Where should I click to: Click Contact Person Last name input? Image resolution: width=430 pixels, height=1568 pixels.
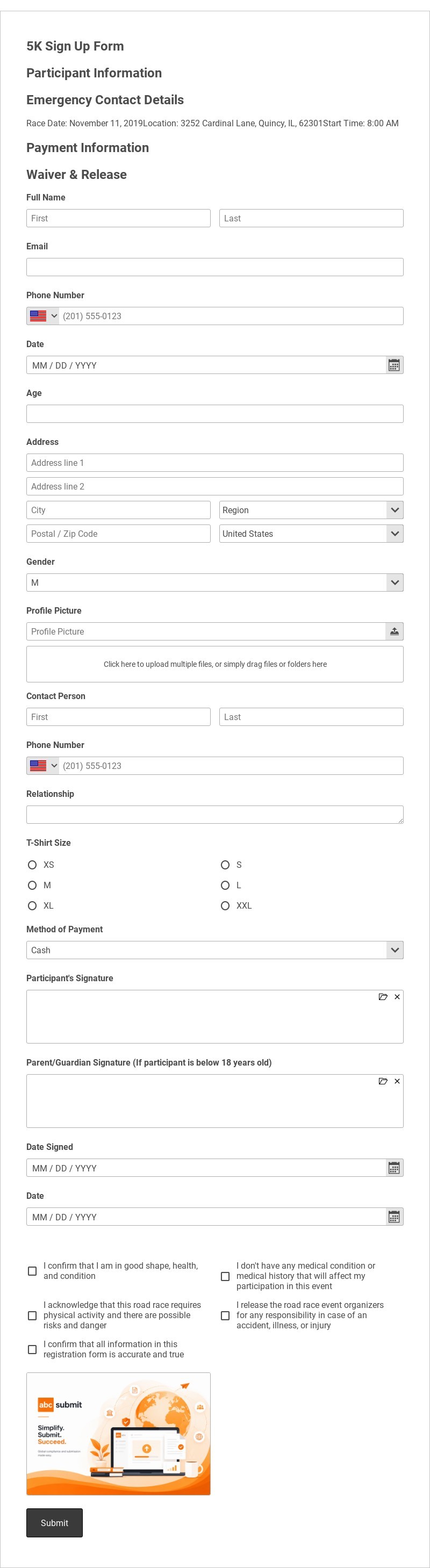pos(311,717)
